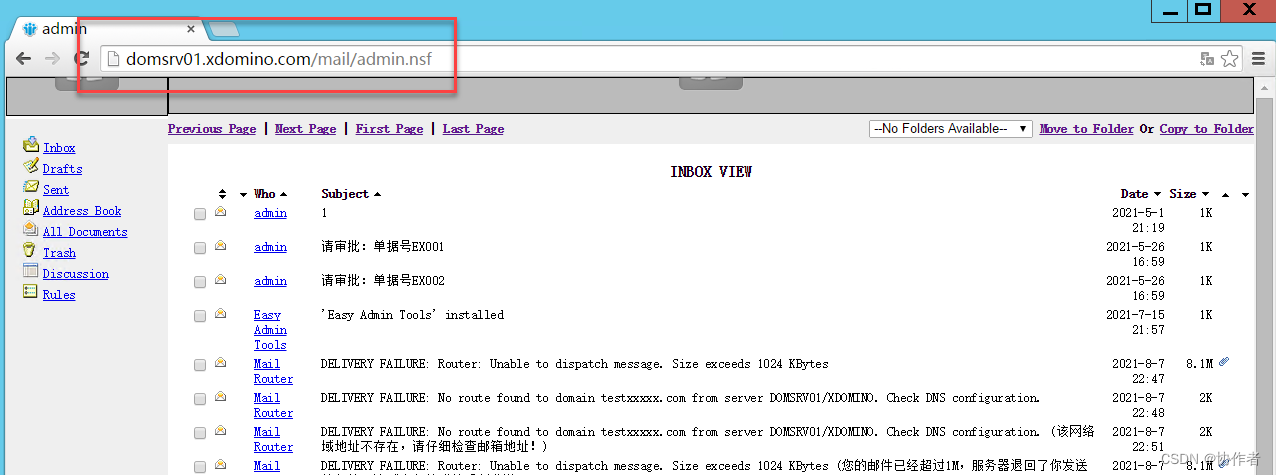Image resolution: width=1276 pixels, height=475 pixels.
Task: Select the Easy Admin Tools message checkbox
Action: (200, 316)
